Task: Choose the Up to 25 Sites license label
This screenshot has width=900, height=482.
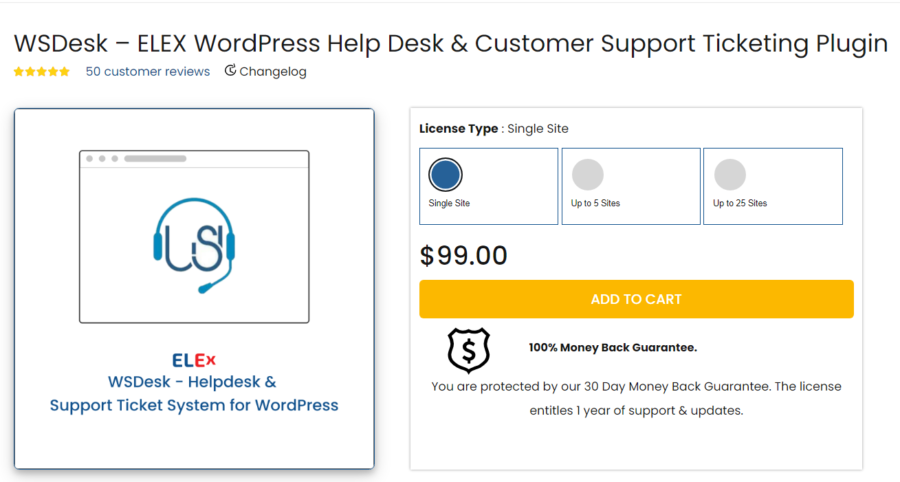Action: click(740, 203)
